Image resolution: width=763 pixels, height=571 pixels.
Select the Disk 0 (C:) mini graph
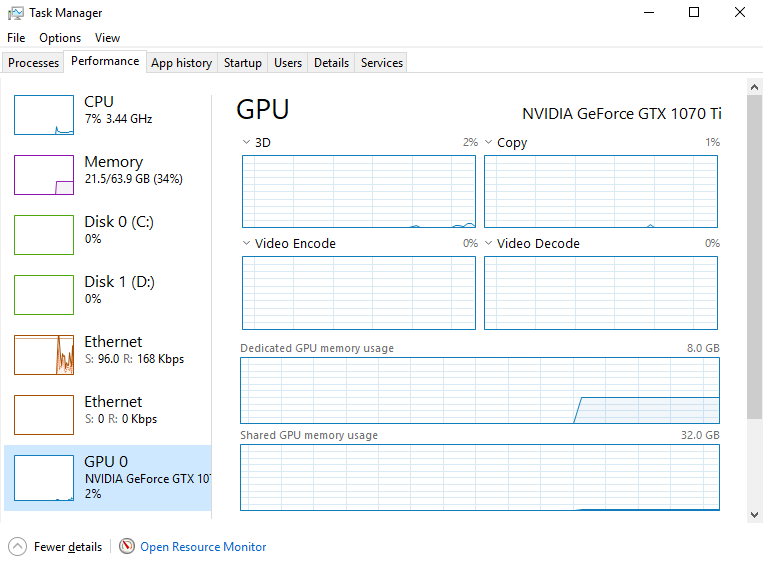[44, 235]
